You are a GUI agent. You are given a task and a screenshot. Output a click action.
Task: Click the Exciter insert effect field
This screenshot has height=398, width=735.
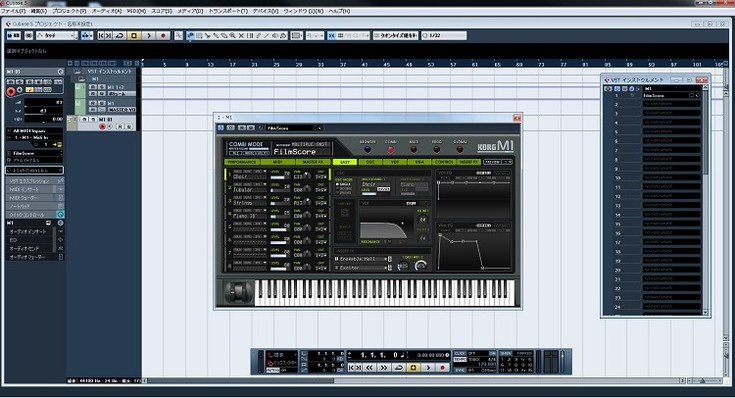click(363, 268)
